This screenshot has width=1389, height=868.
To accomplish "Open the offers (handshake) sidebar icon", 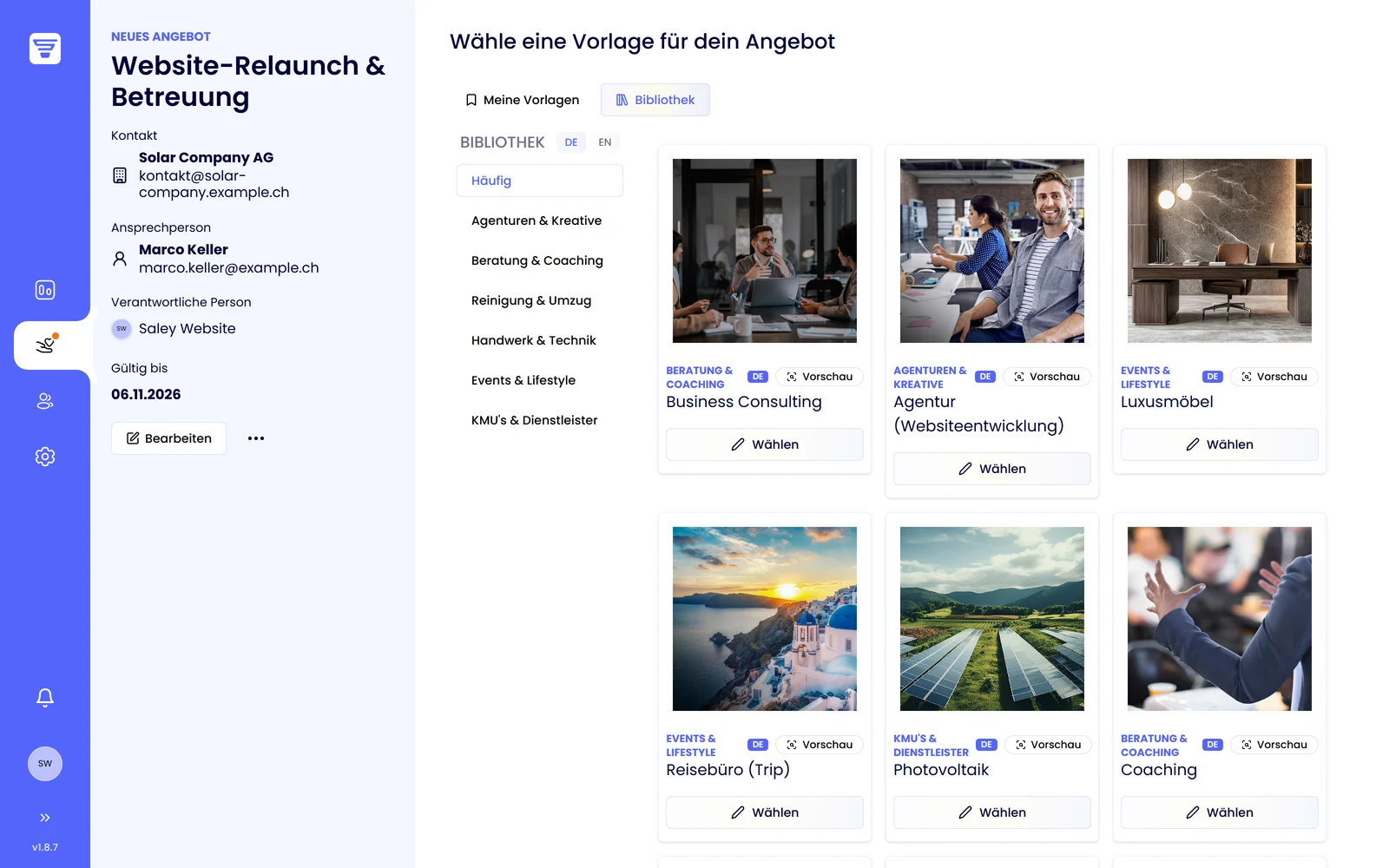I will [x=45, y=345].
